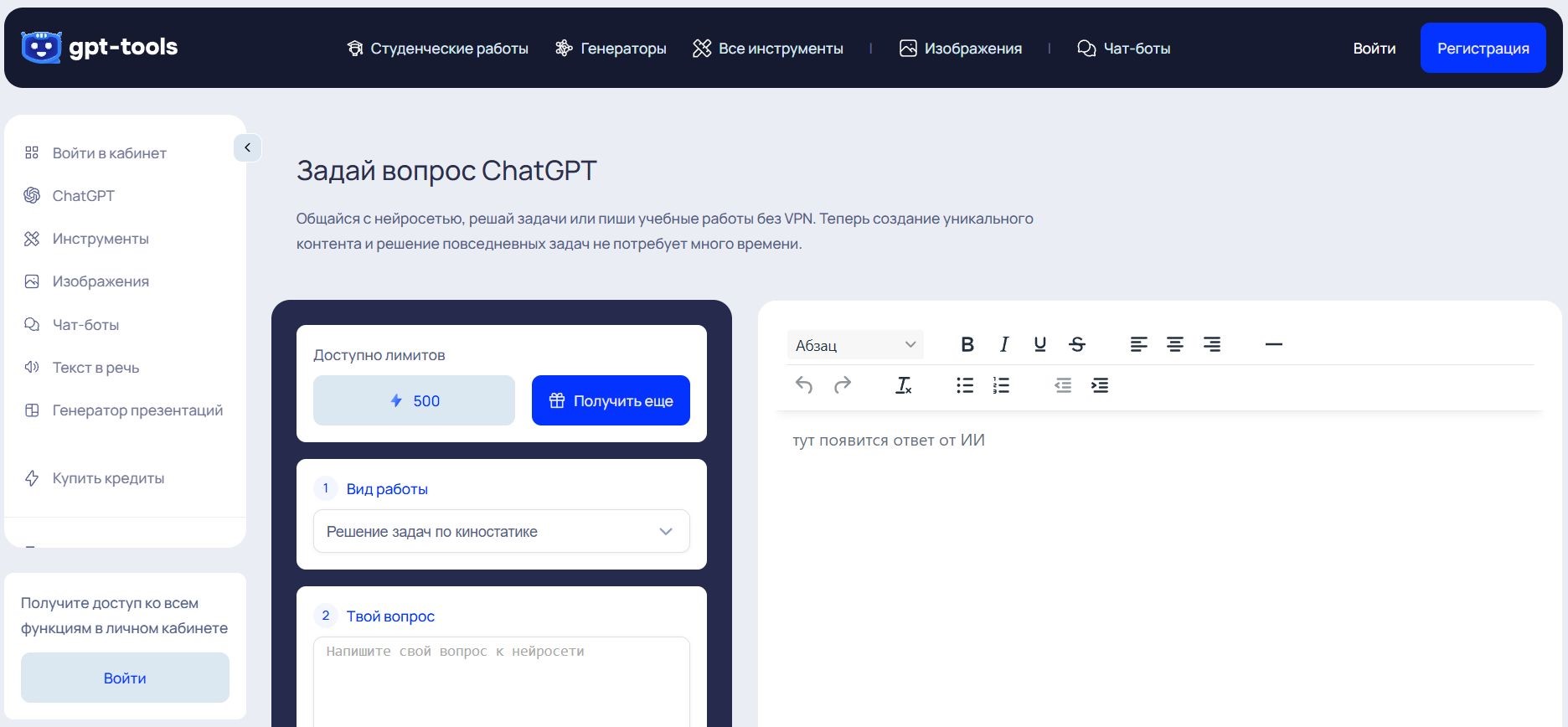This screenshot has width=1568, height=727.
Task: Collapse the left sidebar panel
Action: 247,148
